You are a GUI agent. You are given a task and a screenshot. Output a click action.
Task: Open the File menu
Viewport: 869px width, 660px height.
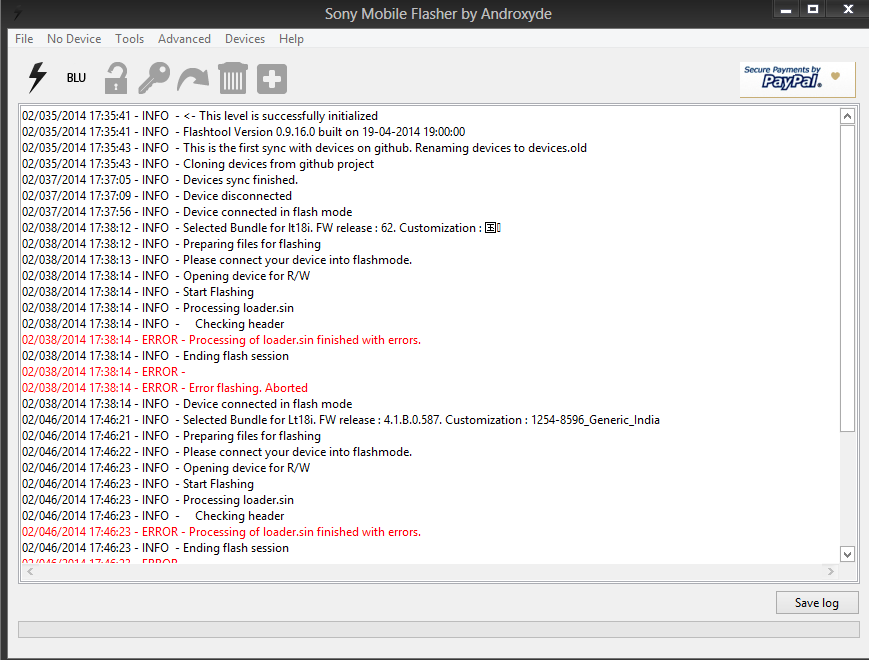(24, 39)
